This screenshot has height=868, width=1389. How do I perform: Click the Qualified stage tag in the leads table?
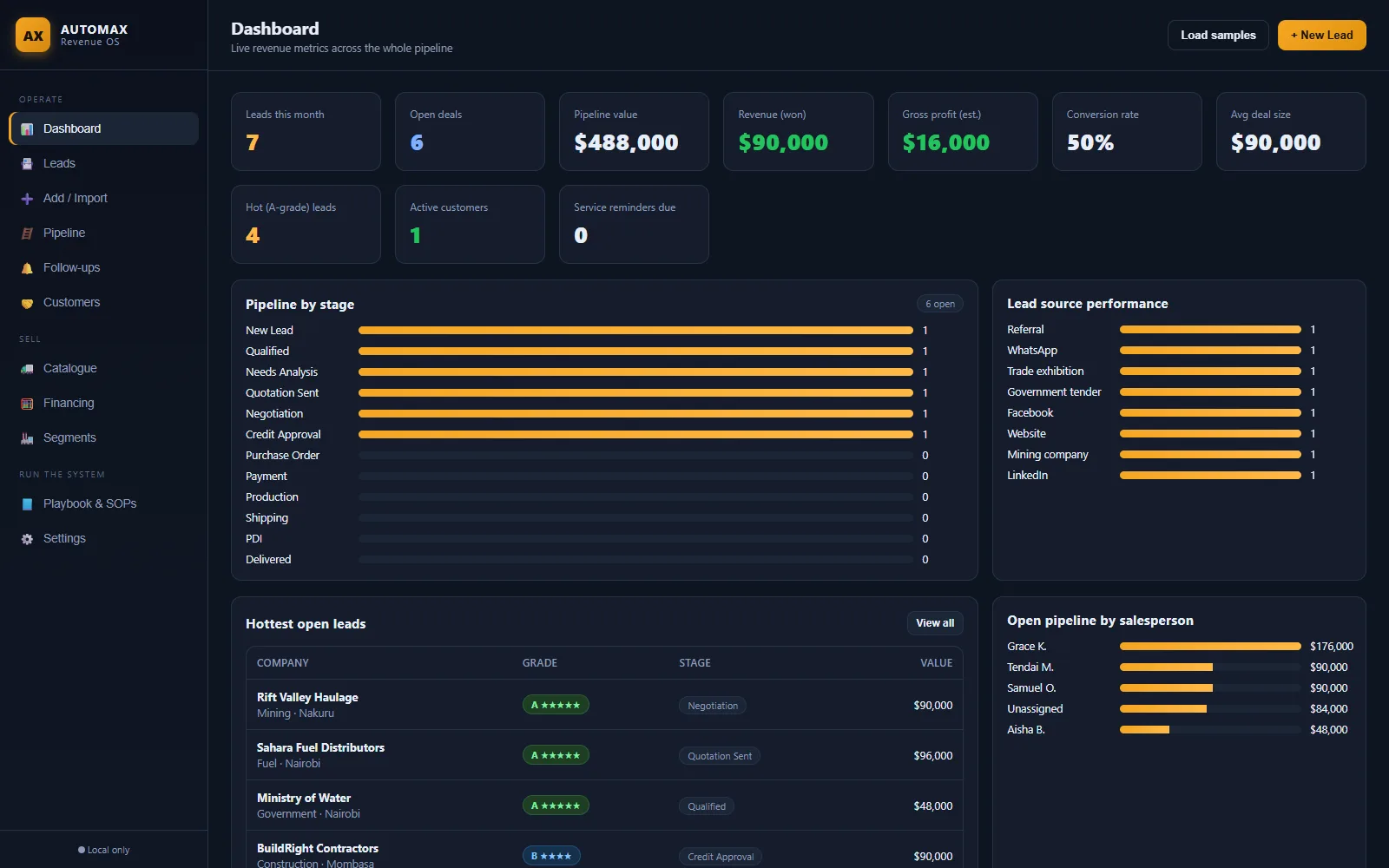(707, 806)
